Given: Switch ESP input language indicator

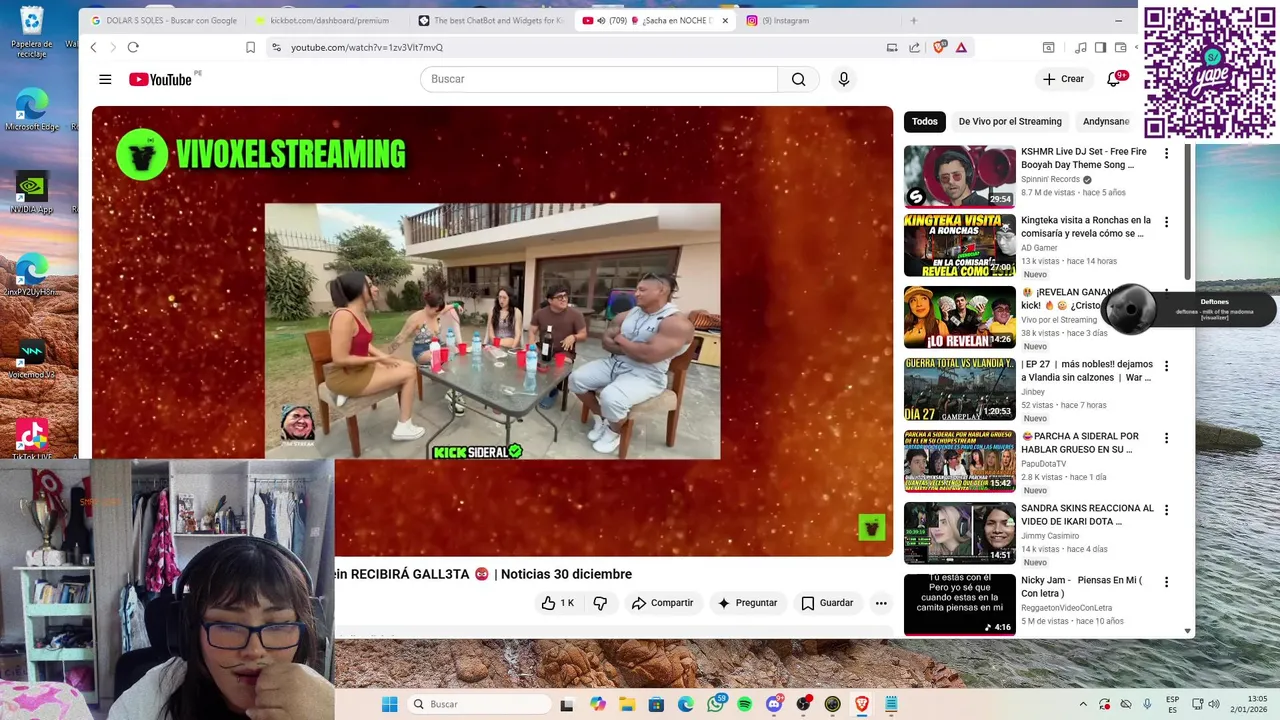Looking at the screenshot, I should click(1172, 704).
